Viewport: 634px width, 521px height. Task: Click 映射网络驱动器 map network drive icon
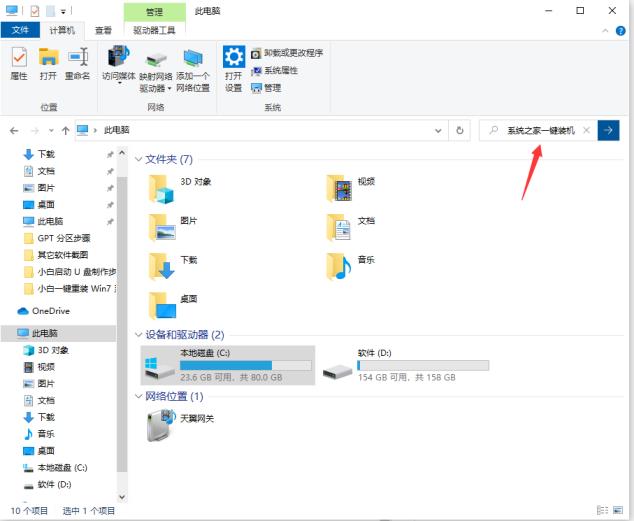tap(155, 67)
